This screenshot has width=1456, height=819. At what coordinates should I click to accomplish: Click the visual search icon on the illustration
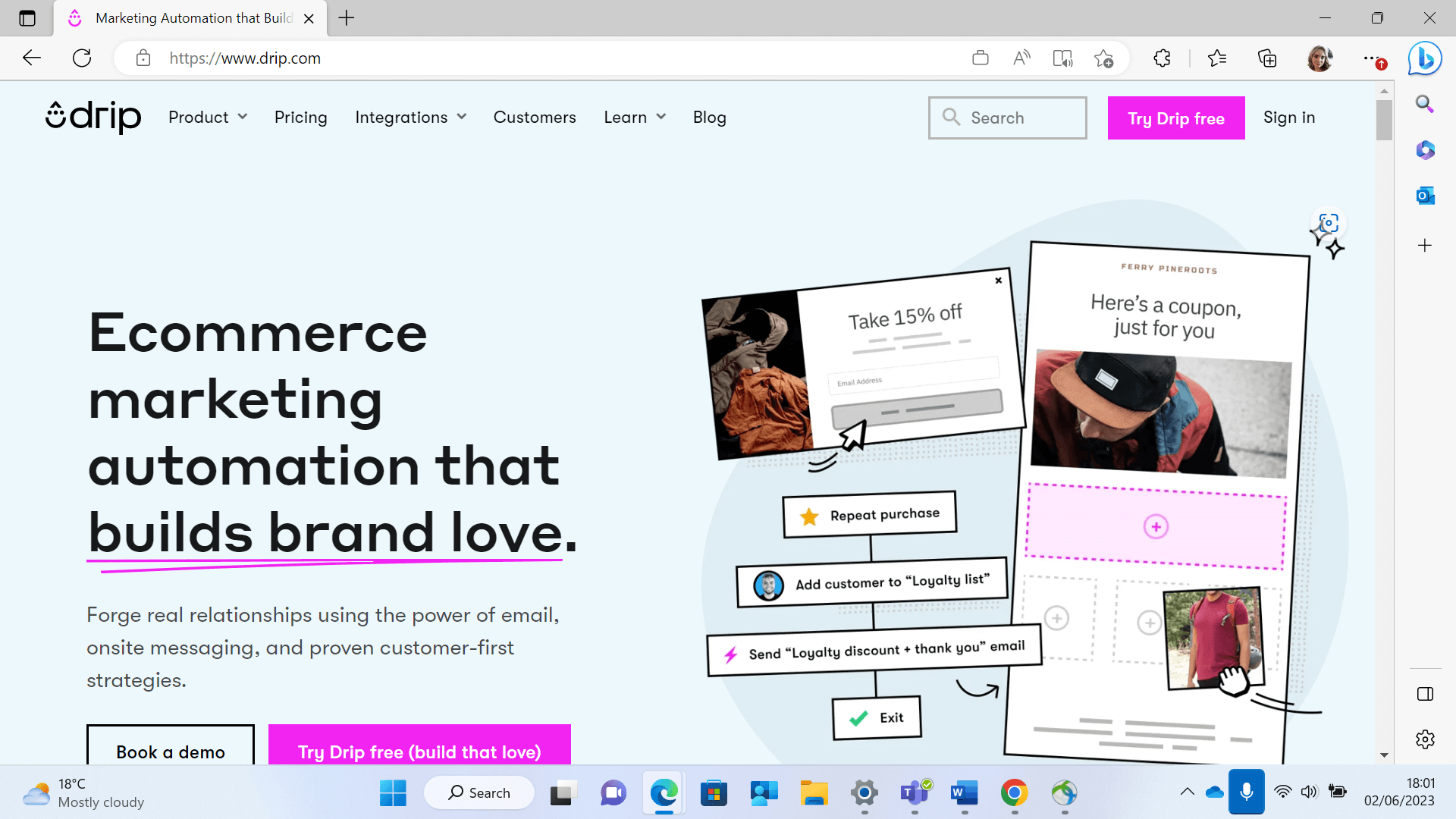coord(1329,223)
